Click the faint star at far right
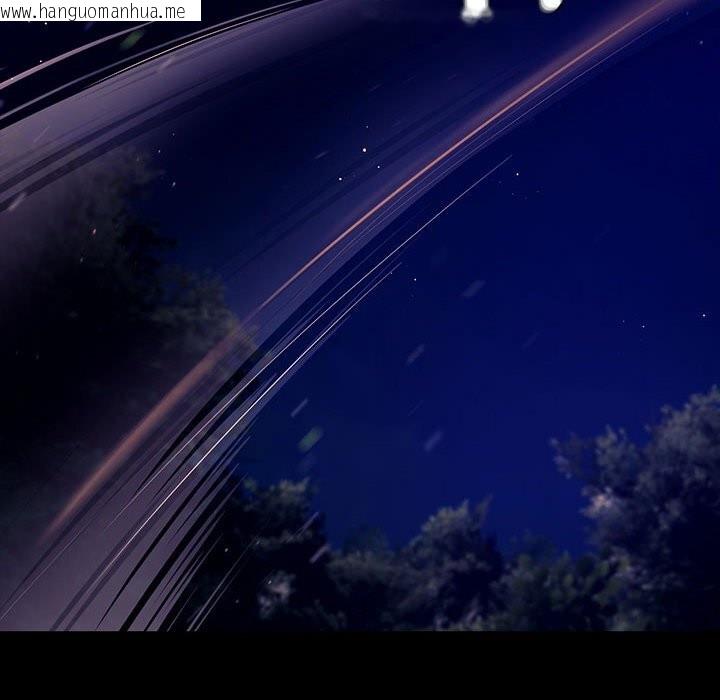Viewport: 720px width, 700px height. (703, 315)
